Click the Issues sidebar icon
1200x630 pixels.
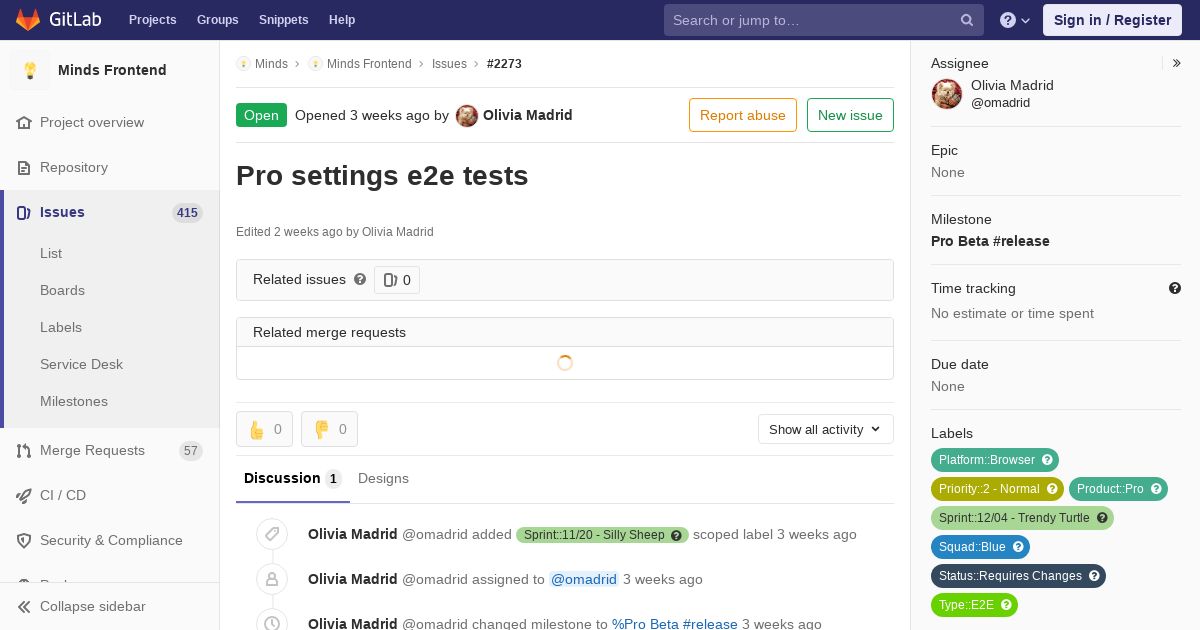[x=24, y=213]
